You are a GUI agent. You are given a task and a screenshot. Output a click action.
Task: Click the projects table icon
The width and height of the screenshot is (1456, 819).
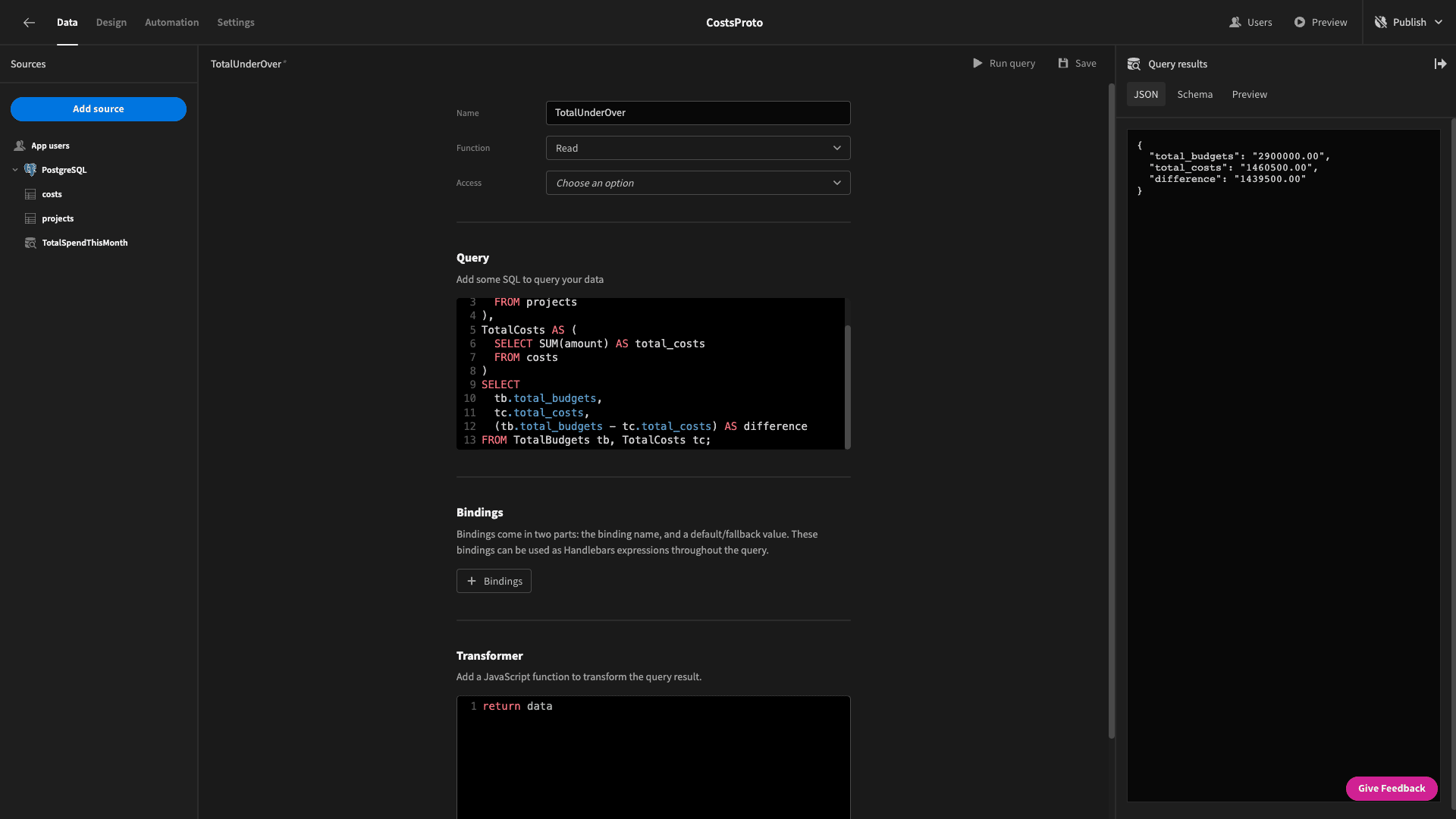pos(30,218)
